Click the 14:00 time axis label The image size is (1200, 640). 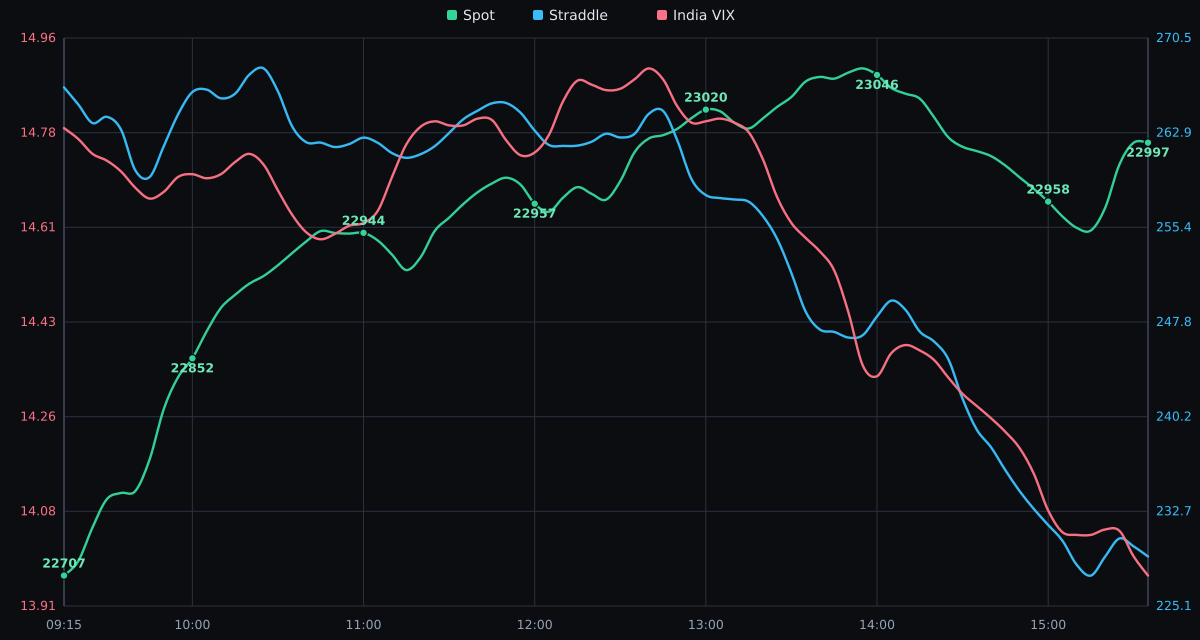[877, 625]
